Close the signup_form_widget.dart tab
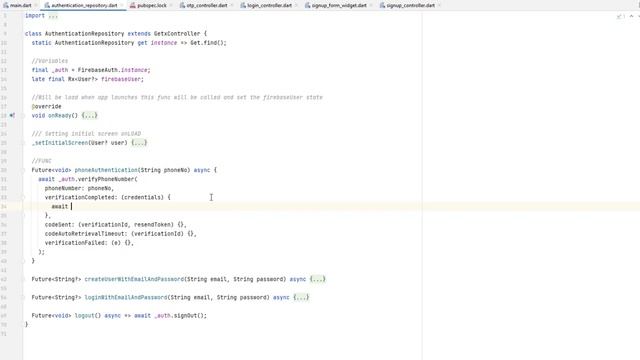Screen dimensions: 640x360 pos(371,5)
